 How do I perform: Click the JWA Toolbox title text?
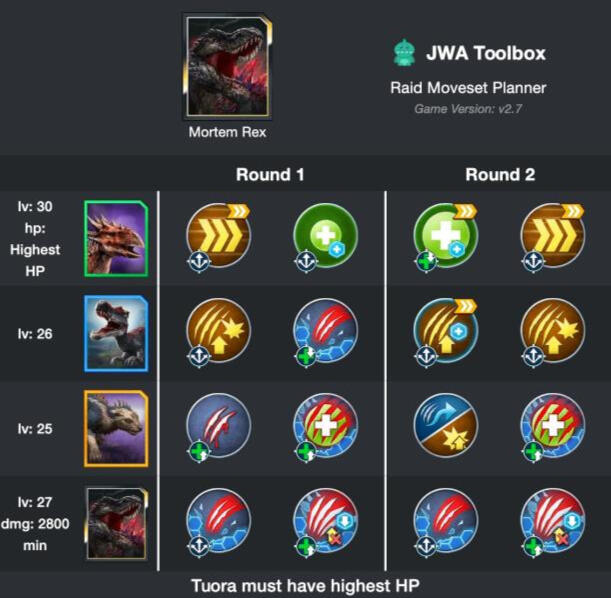pos(486,53)
